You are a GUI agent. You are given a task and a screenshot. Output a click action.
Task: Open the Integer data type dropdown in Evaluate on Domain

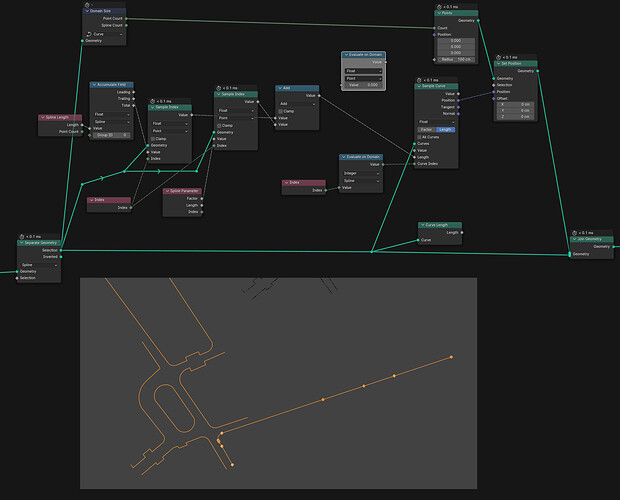pos(361,173)
